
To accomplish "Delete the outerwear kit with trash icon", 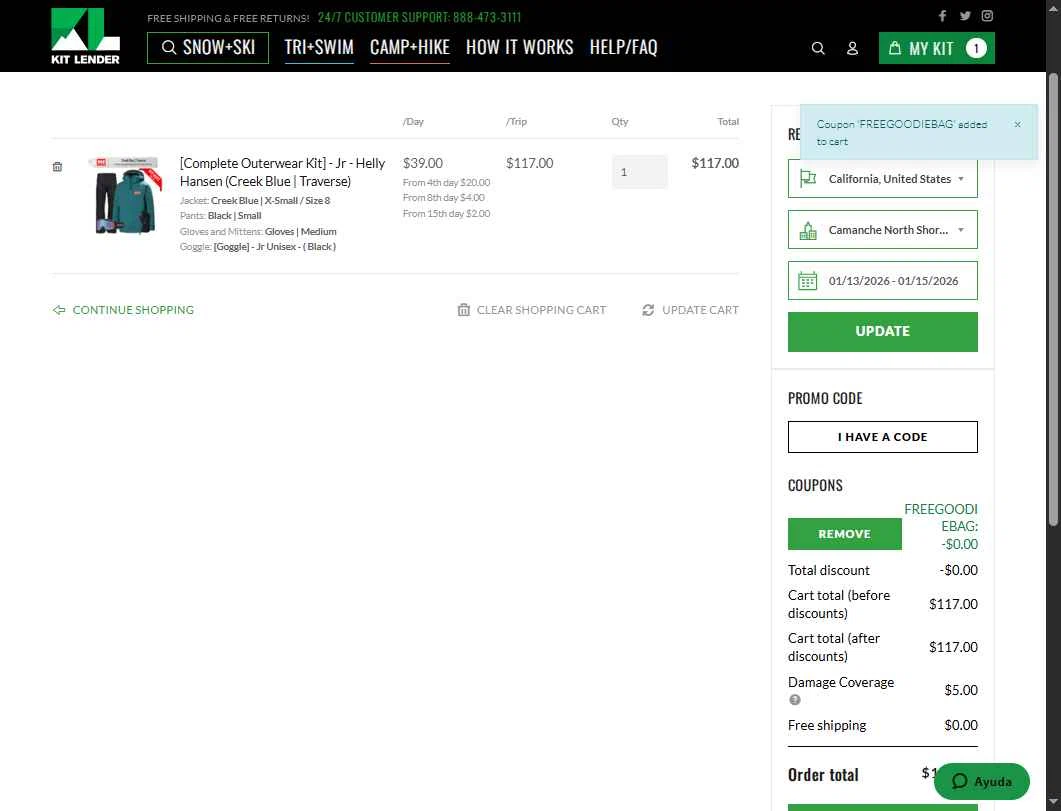I will click(x=58, y=166).
